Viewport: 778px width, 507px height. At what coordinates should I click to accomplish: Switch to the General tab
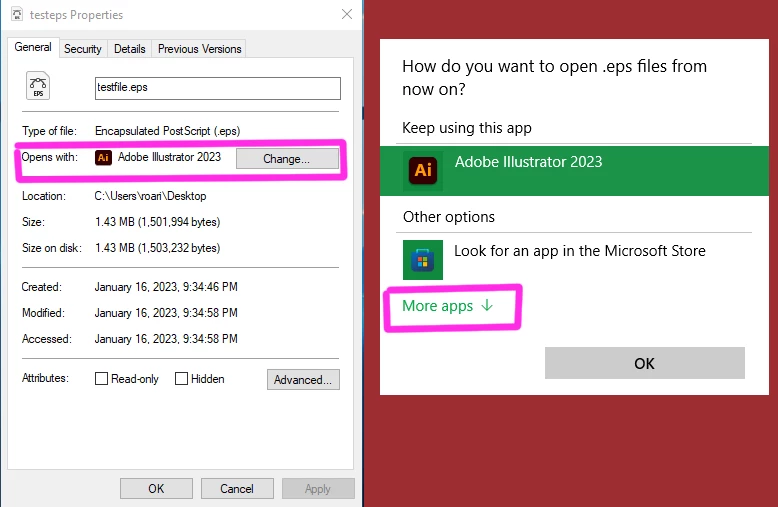pyautogui.click(x=33, y=47)
